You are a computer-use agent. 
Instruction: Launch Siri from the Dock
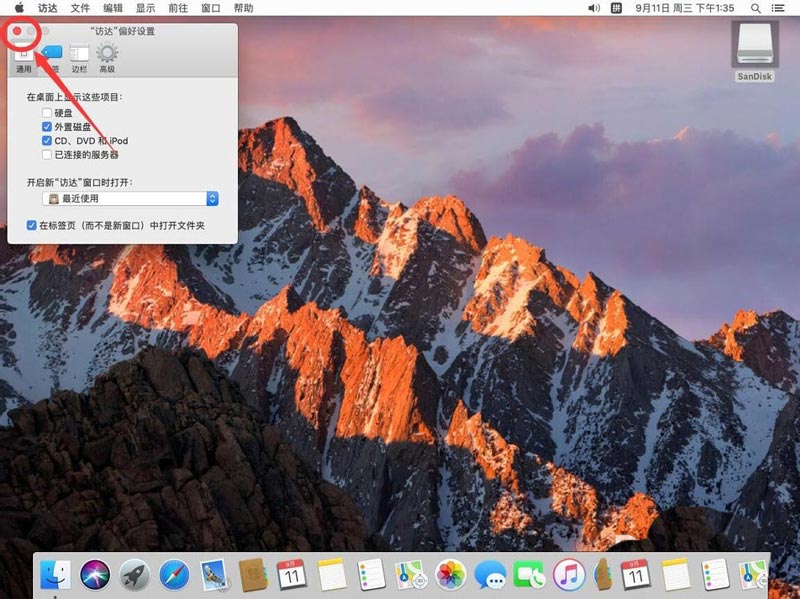(95, 574)
